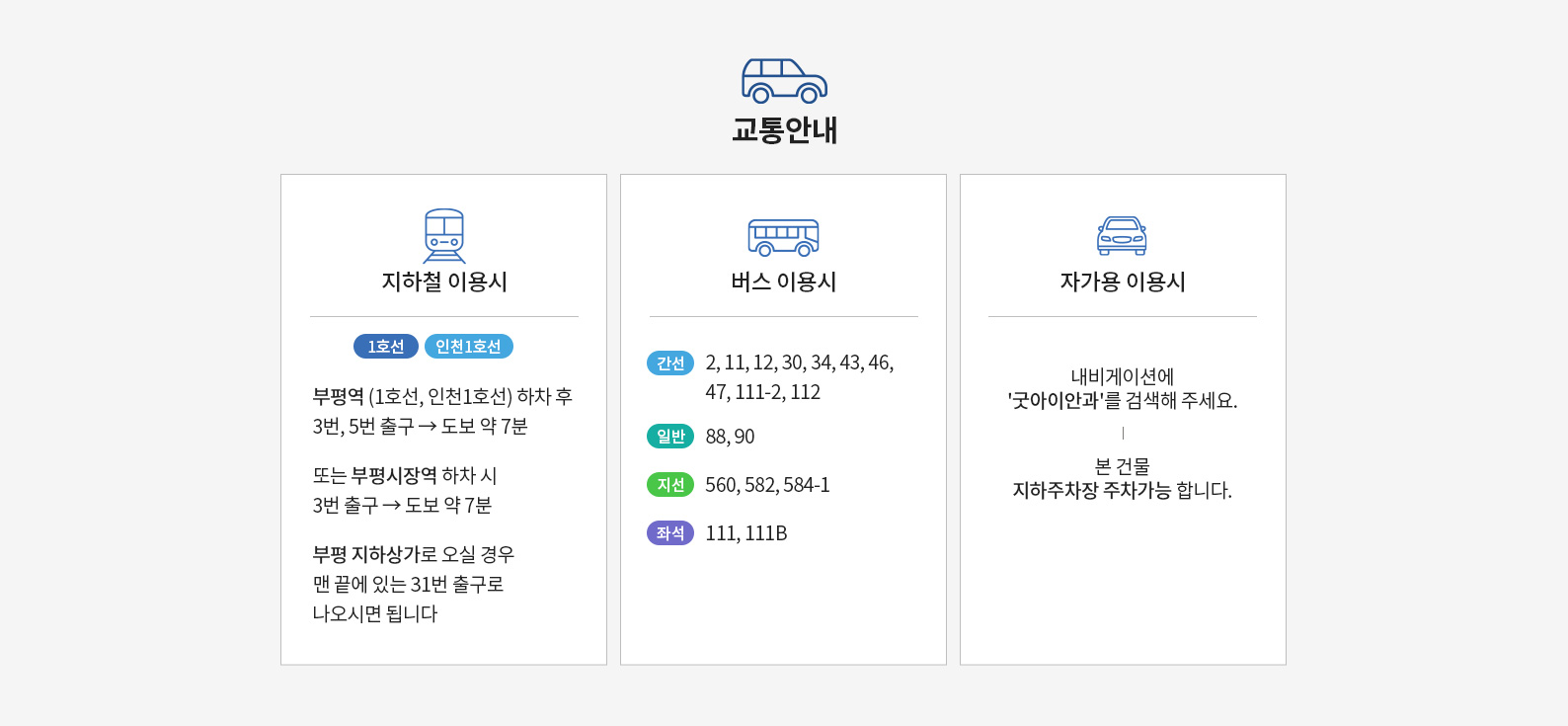Image resolution: width=1568 pixels, height=726 pixels.
Task: Click the private car icon
Action: (1122, 236)
